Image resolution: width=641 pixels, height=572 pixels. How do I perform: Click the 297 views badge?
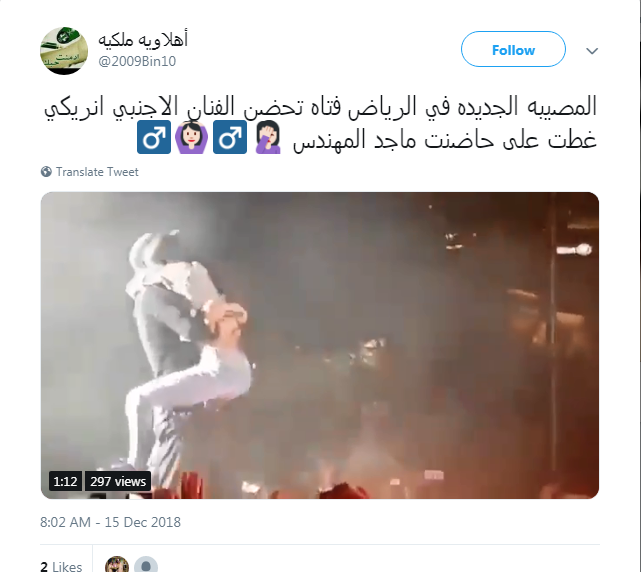(118, 481)
